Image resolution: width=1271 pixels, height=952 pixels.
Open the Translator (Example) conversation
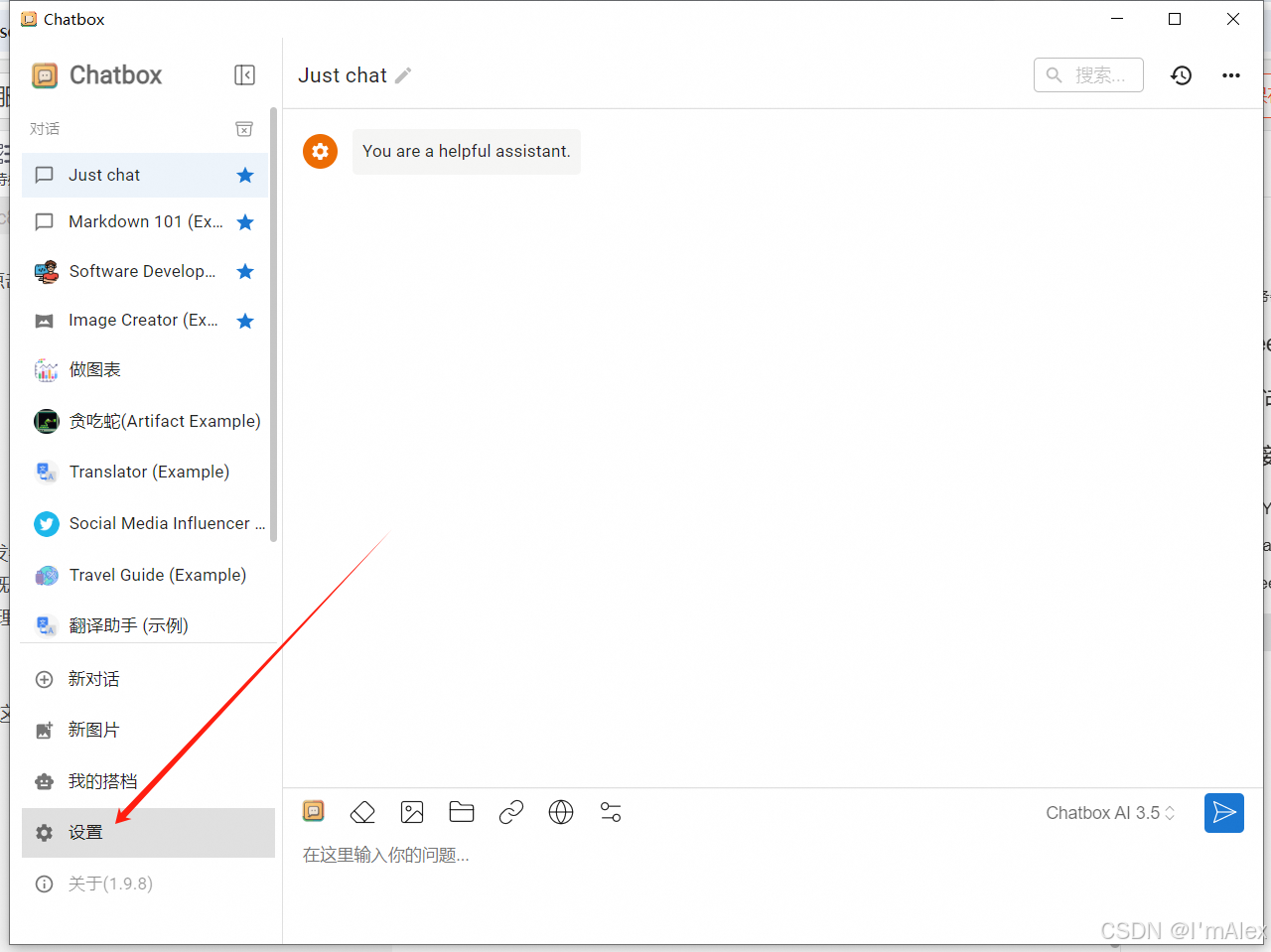pos(145,472)
